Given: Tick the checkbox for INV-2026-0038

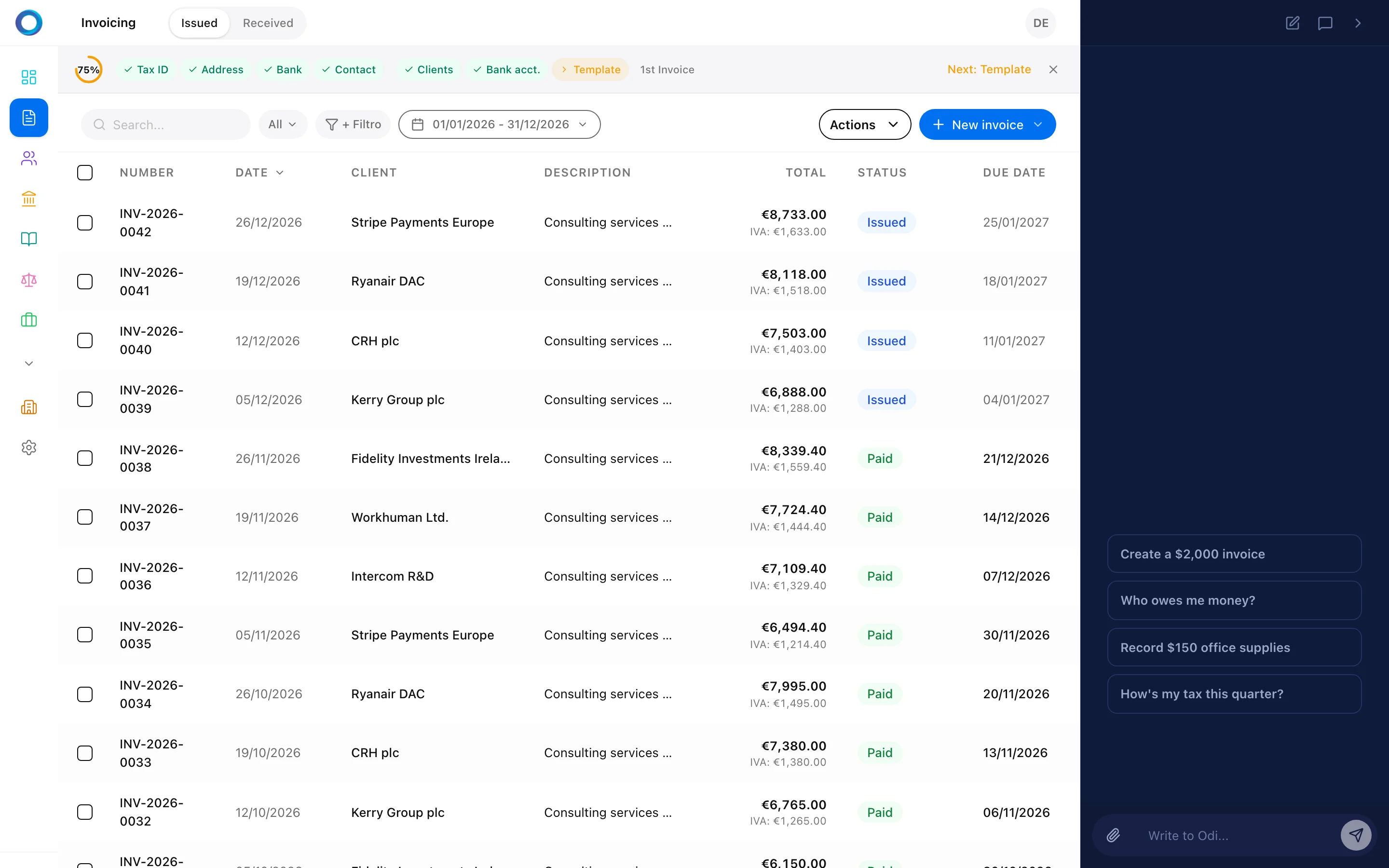Looking at the screenshot, I should click(x=84, y=458).
